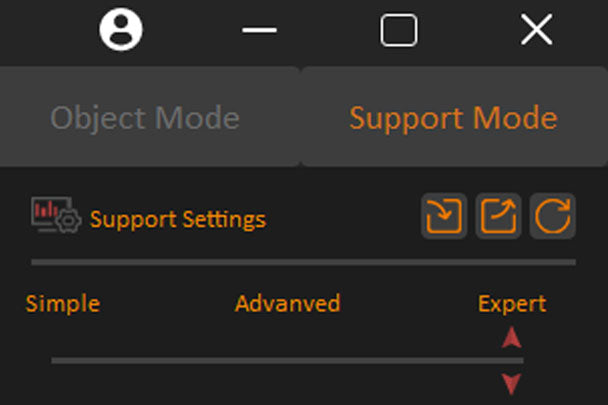Minimize the application window
Viewport: 608px width, 405px height.
point(259,30)
